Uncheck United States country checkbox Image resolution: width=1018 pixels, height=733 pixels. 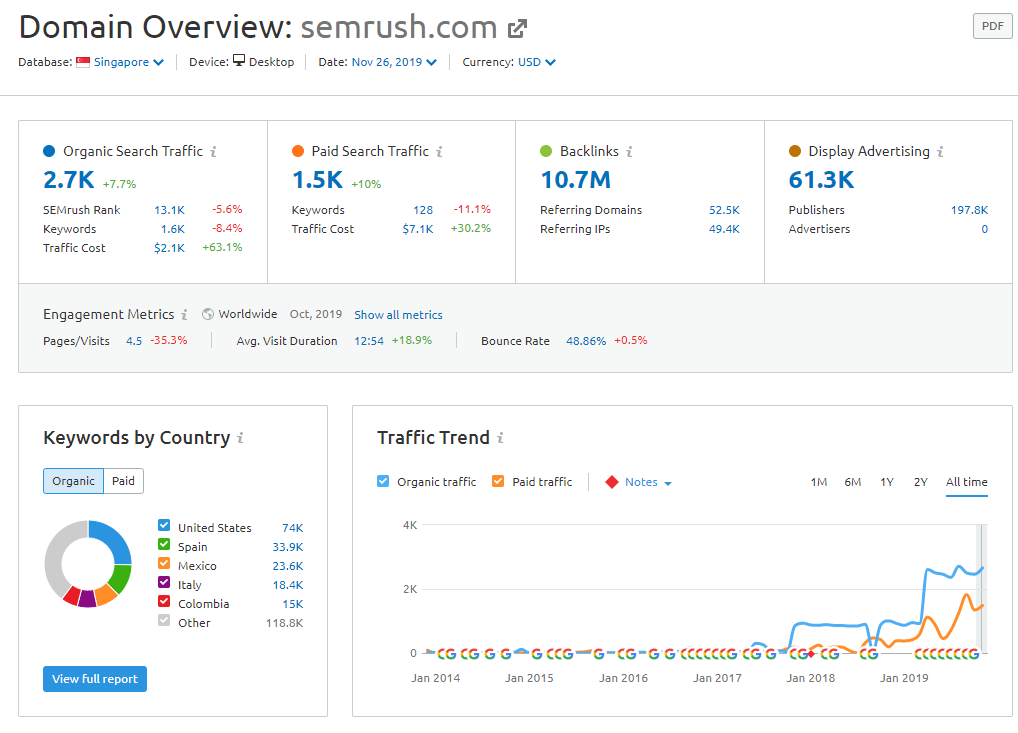(x=164, y=525)
